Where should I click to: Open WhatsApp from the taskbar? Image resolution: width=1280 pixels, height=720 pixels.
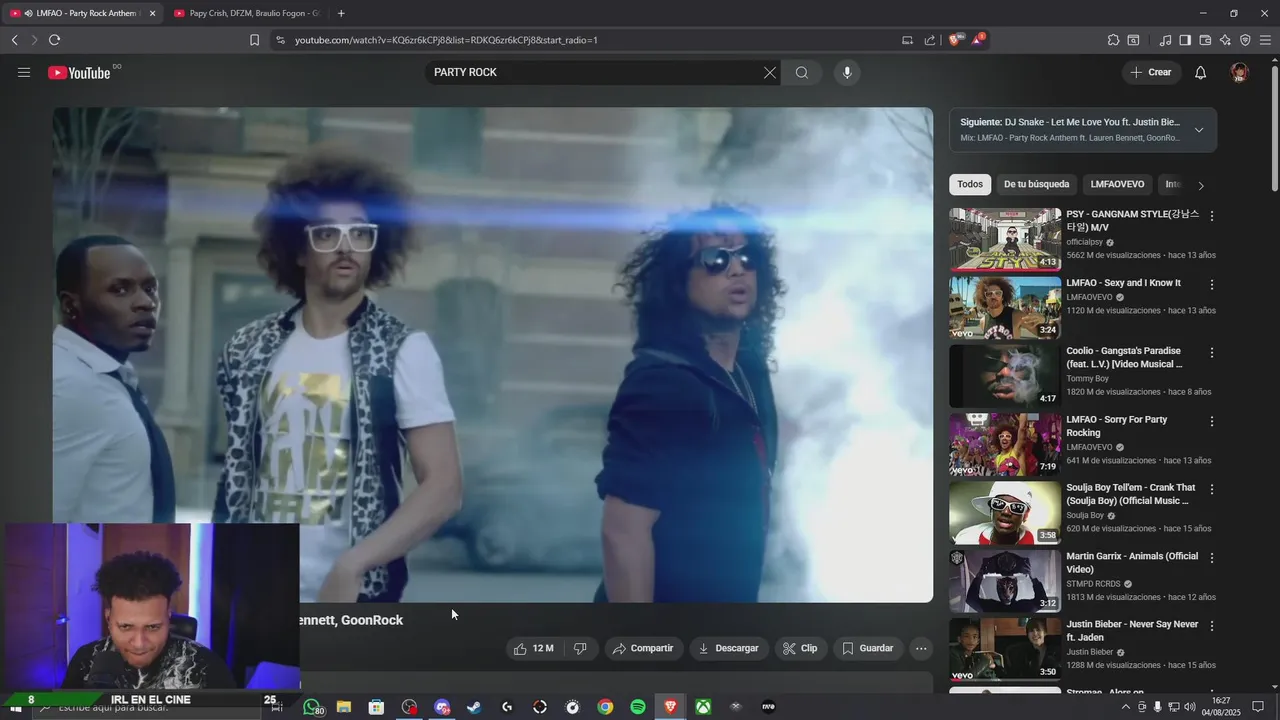[312, 707]
